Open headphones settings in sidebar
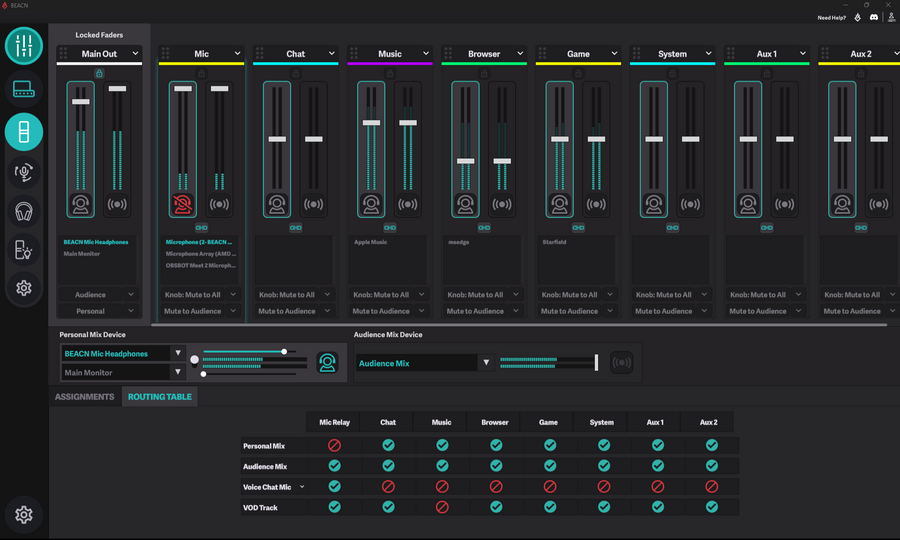 click(x=24, y=212)
